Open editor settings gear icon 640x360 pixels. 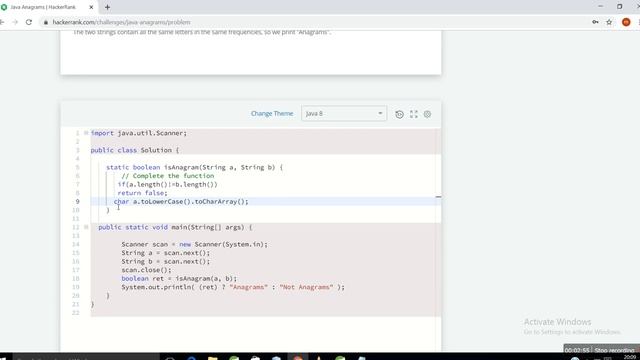pyautogui.click(x=427, y=114)
